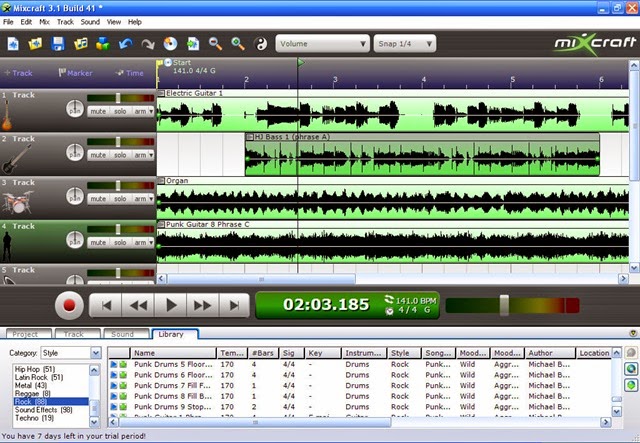Viewport: 640px width, 443px height.
Task: Open the Sound menu
Action: click(x=90, y=22)
